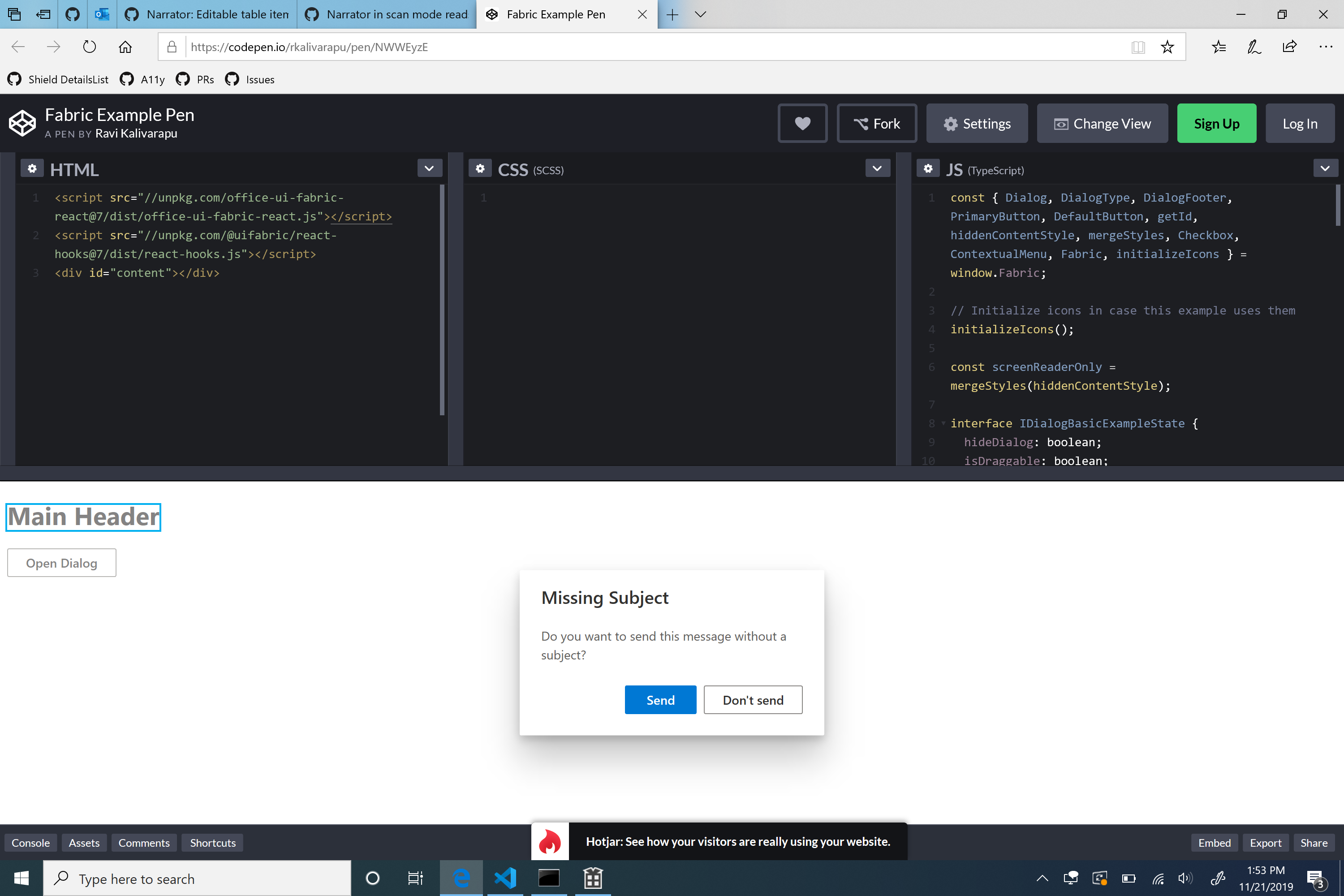Screen dimensions: 1344x896
Task: Click the site lock icon
Action: (x=172, y=47)
